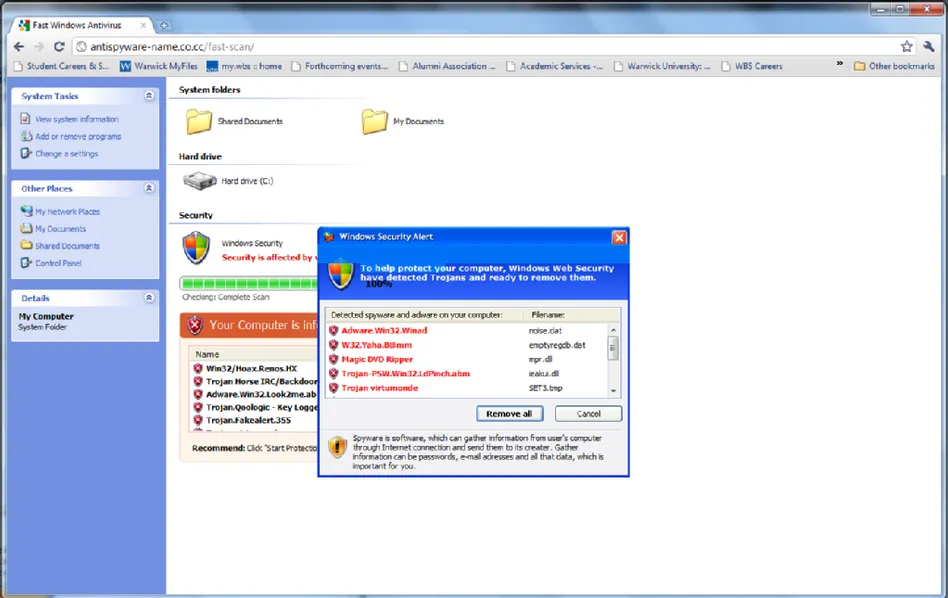
Task: Open a new browser tab
Action: (x=164, y=25)
